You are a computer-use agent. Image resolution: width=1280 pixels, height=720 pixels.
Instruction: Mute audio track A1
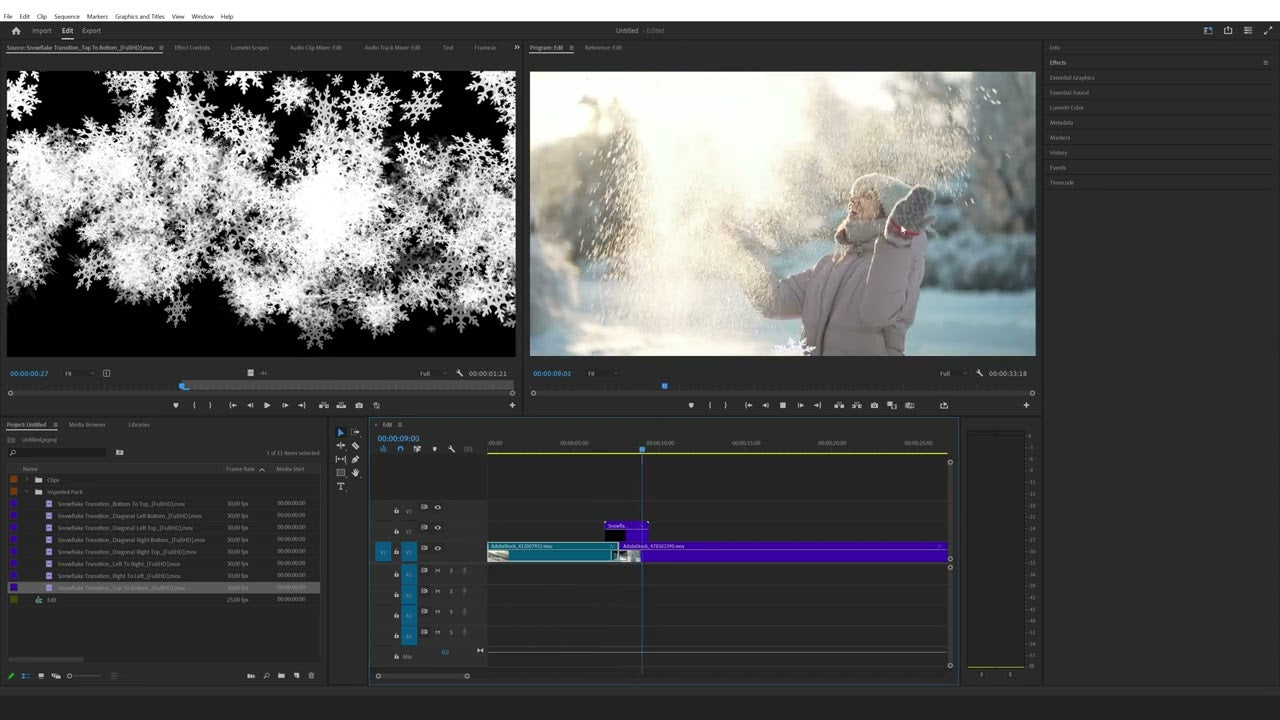(x=437, y=572)
